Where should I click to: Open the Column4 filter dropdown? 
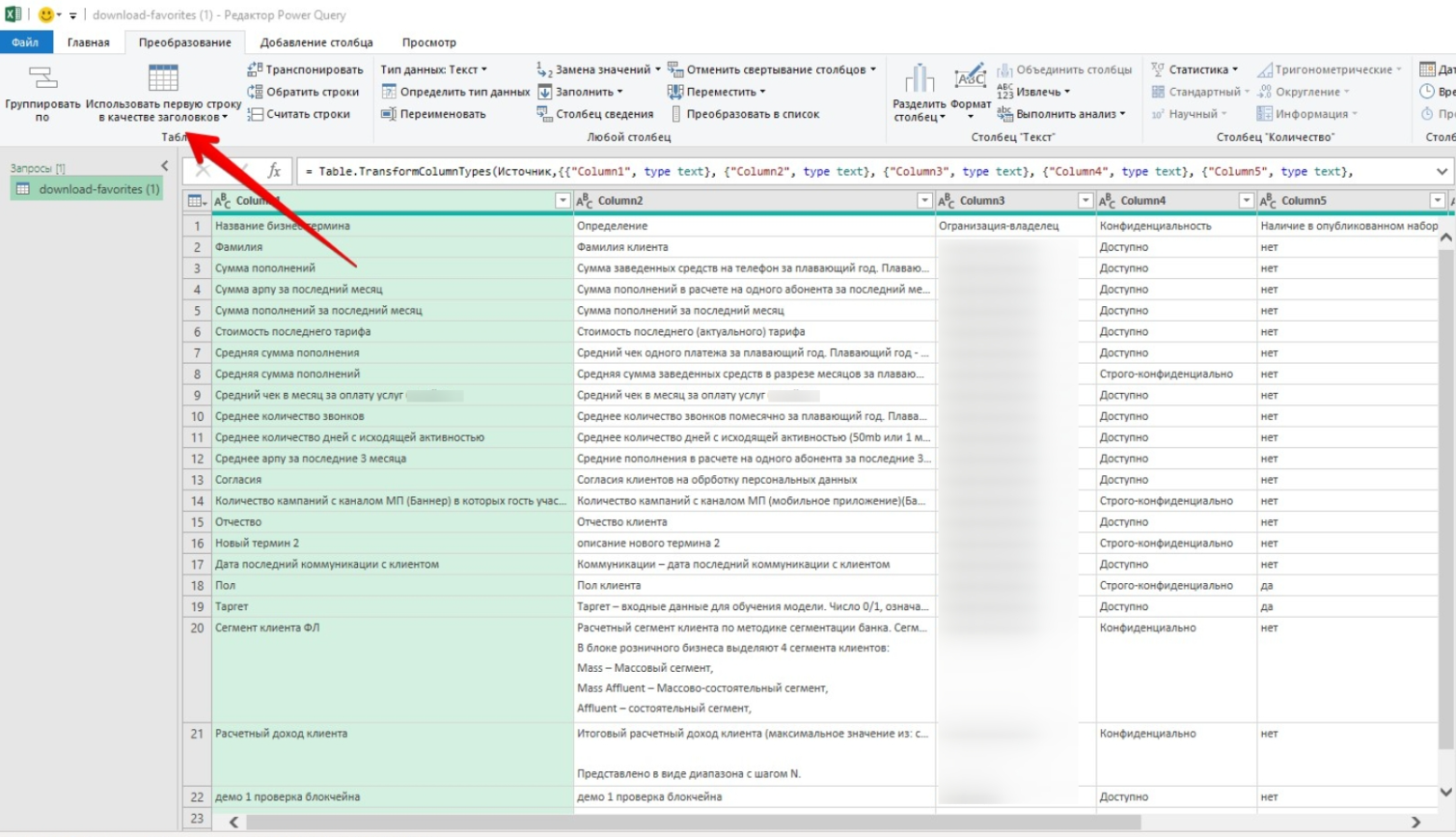coord(1246,201)
